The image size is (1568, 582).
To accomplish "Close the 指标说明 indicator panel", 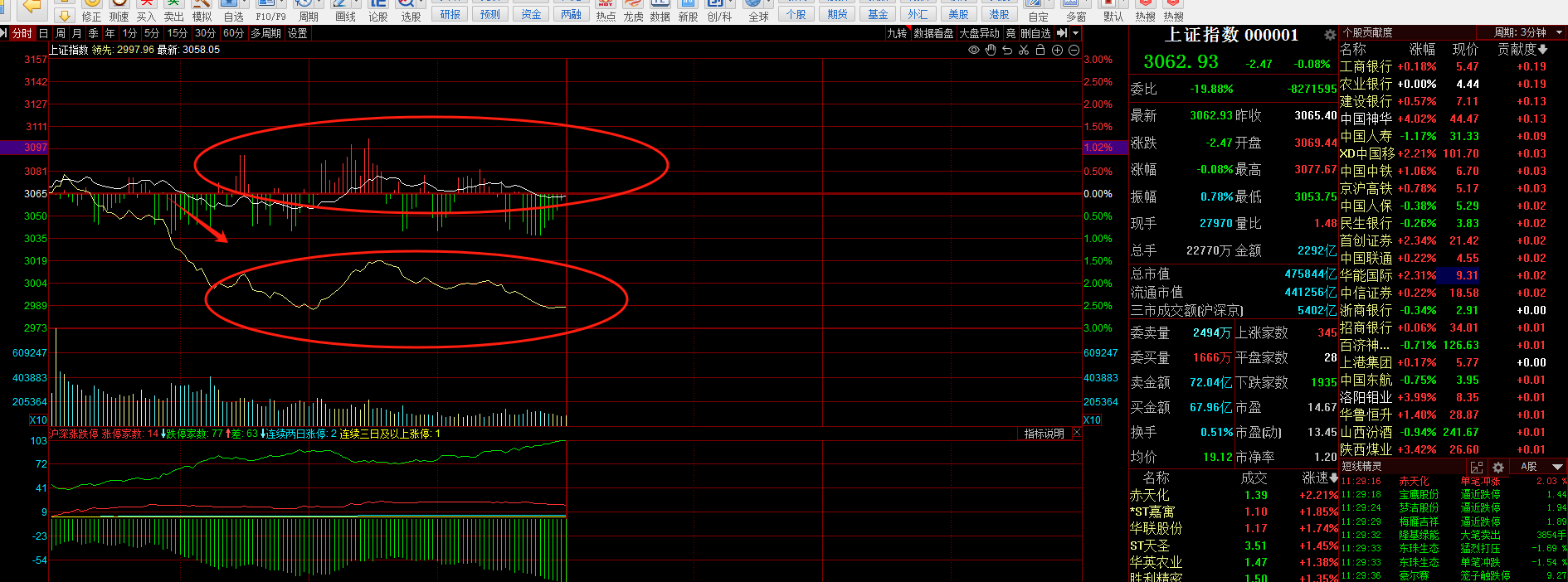I will pyautogui.click(x=1076, y=433).
